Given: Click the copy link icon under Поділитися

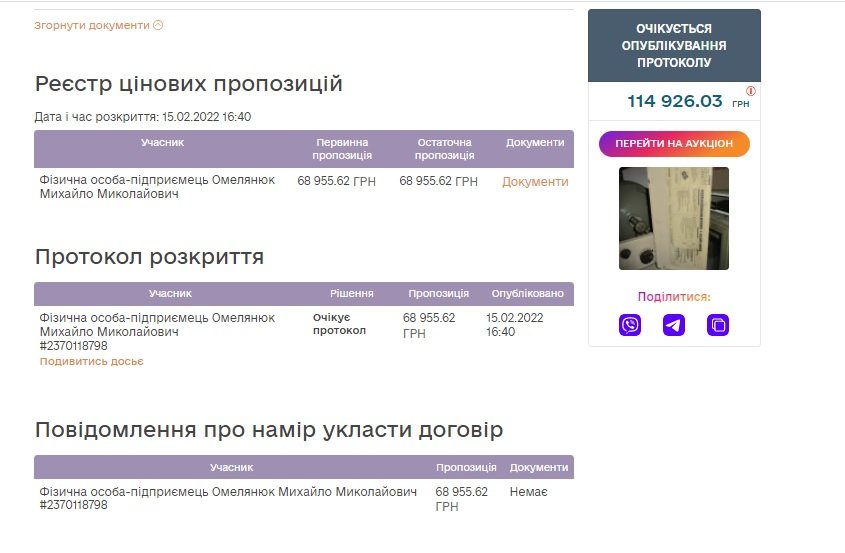Looking at the screenshot, I should [717, 325].
